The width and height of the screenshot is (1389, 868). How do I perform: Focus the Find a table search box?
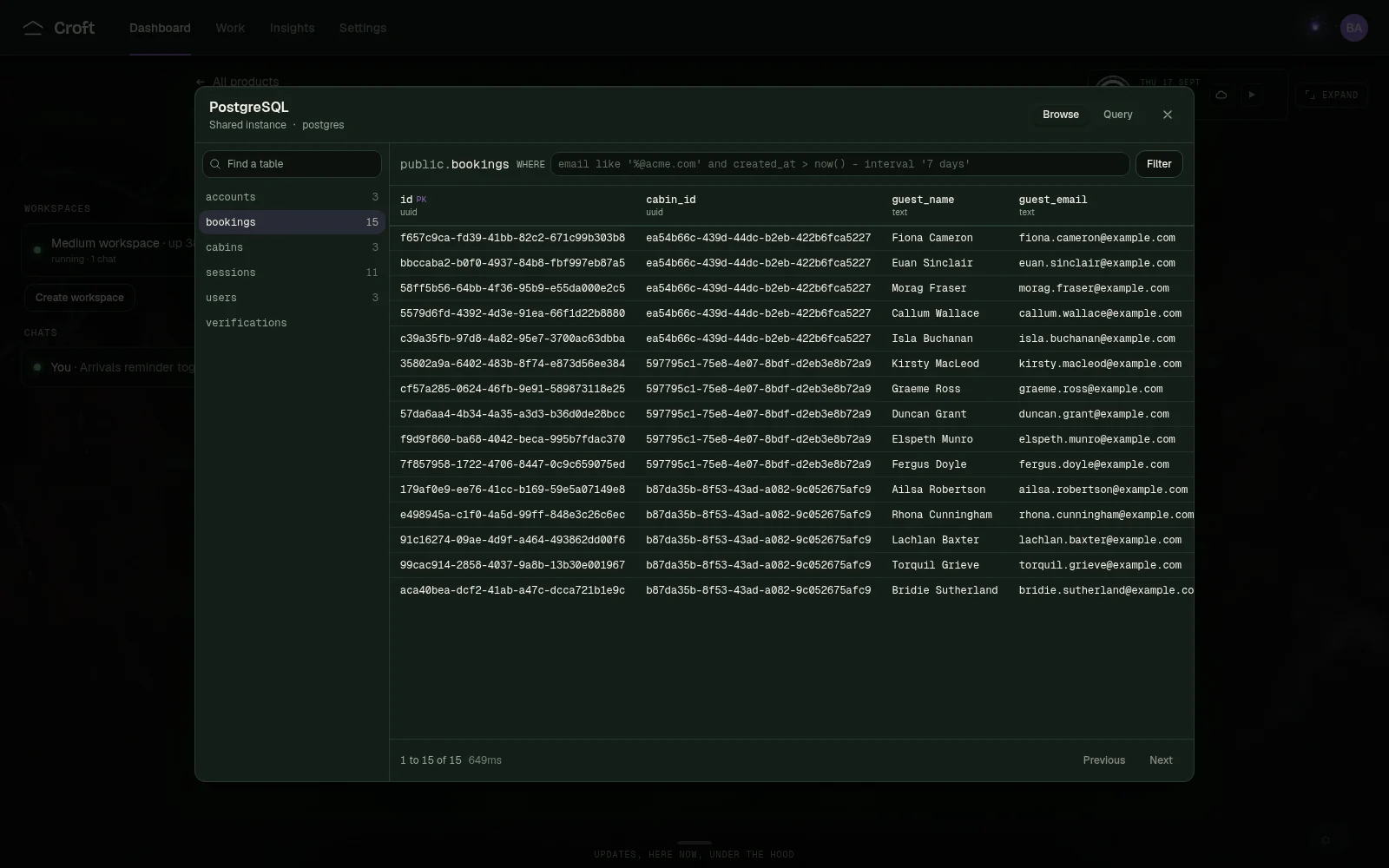coord(292,164)
